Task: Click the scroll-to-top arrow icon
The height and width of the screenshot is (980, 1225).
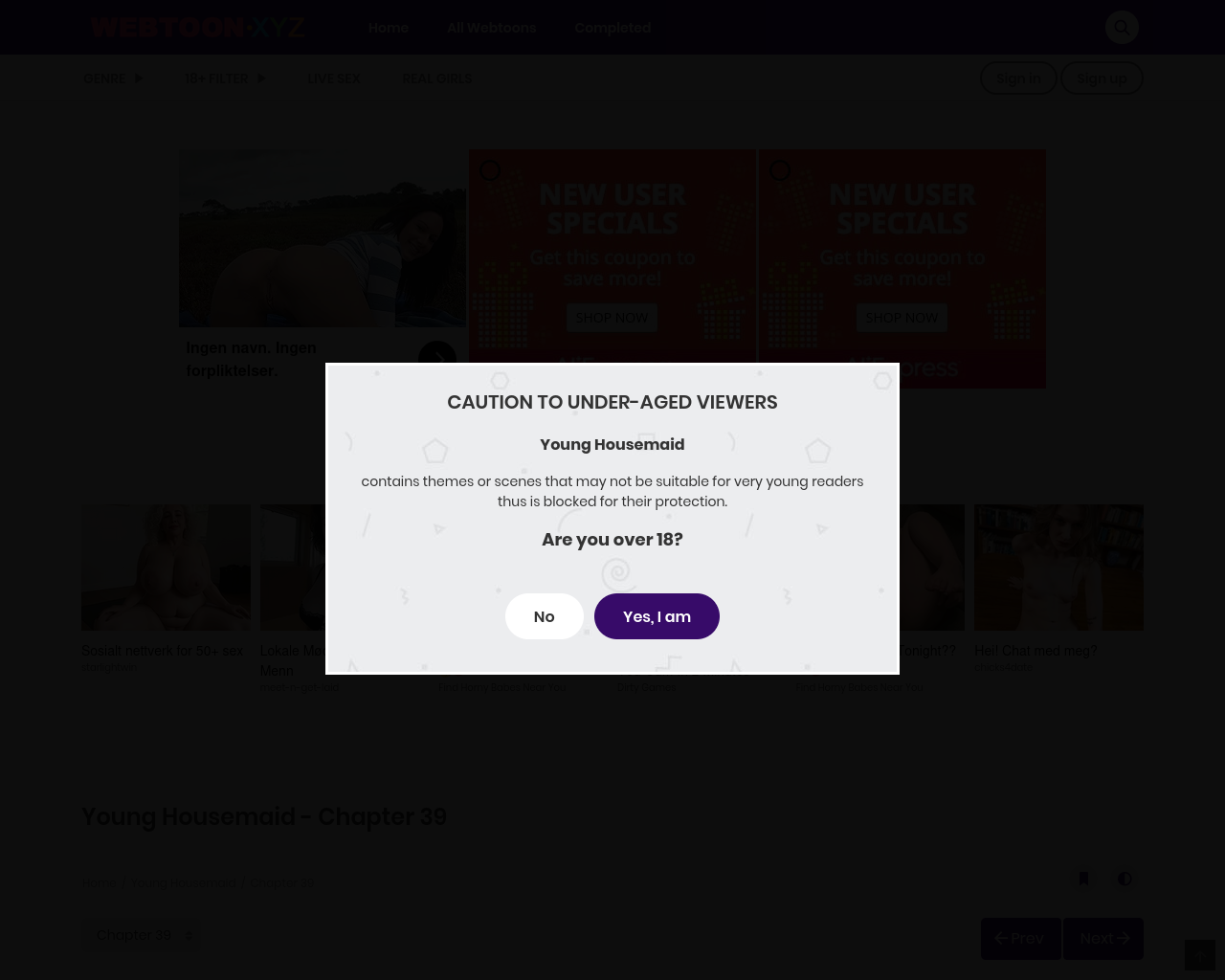Action: [x=1200, y=955]
